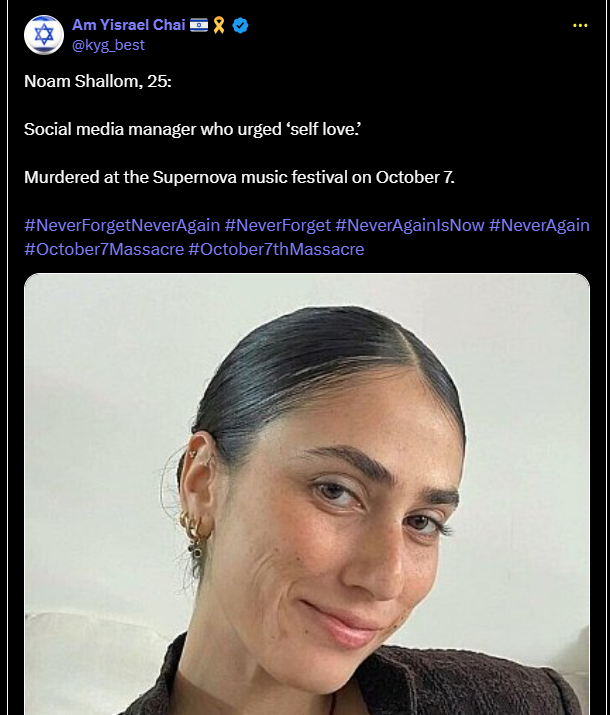Open the #October7Massacre hashtag
The width and height of the screenshot is (610, 715).
click(x=104, y=249)
